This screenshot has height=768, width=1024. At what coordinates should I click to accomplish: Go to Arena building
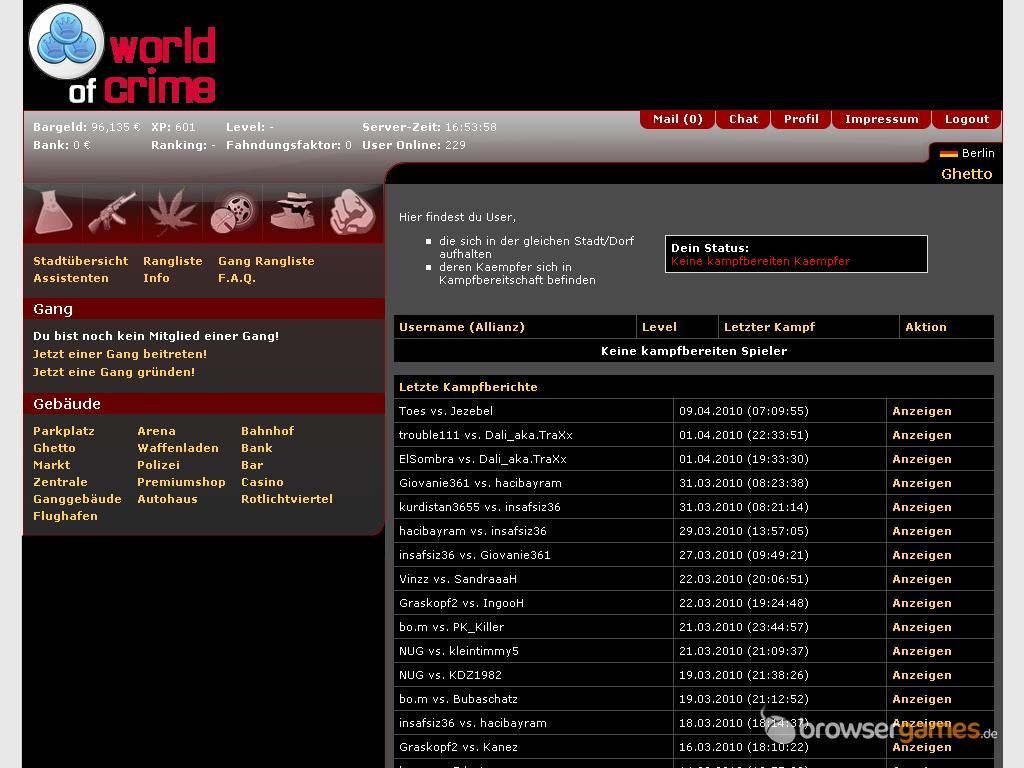156,431
